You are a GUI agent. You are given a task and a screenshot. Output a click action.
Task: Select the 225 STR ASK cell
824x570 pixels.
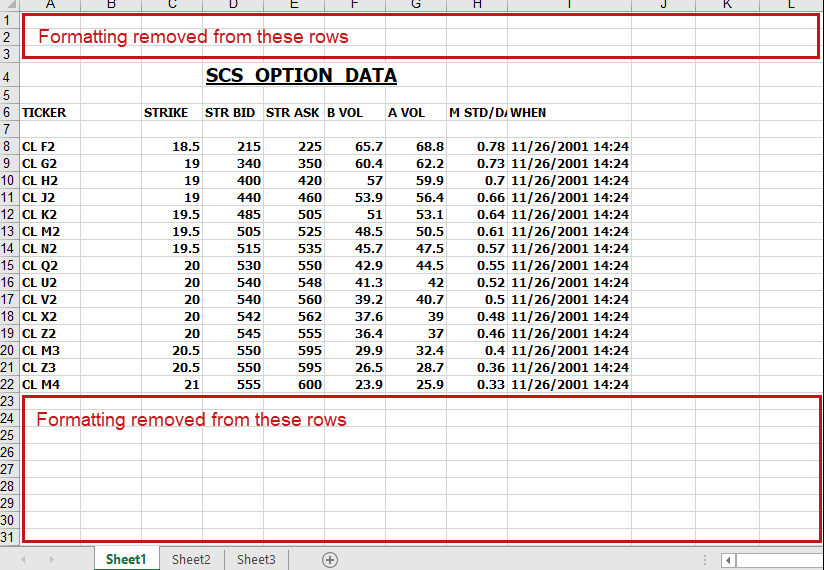click(x=294, y=147)
